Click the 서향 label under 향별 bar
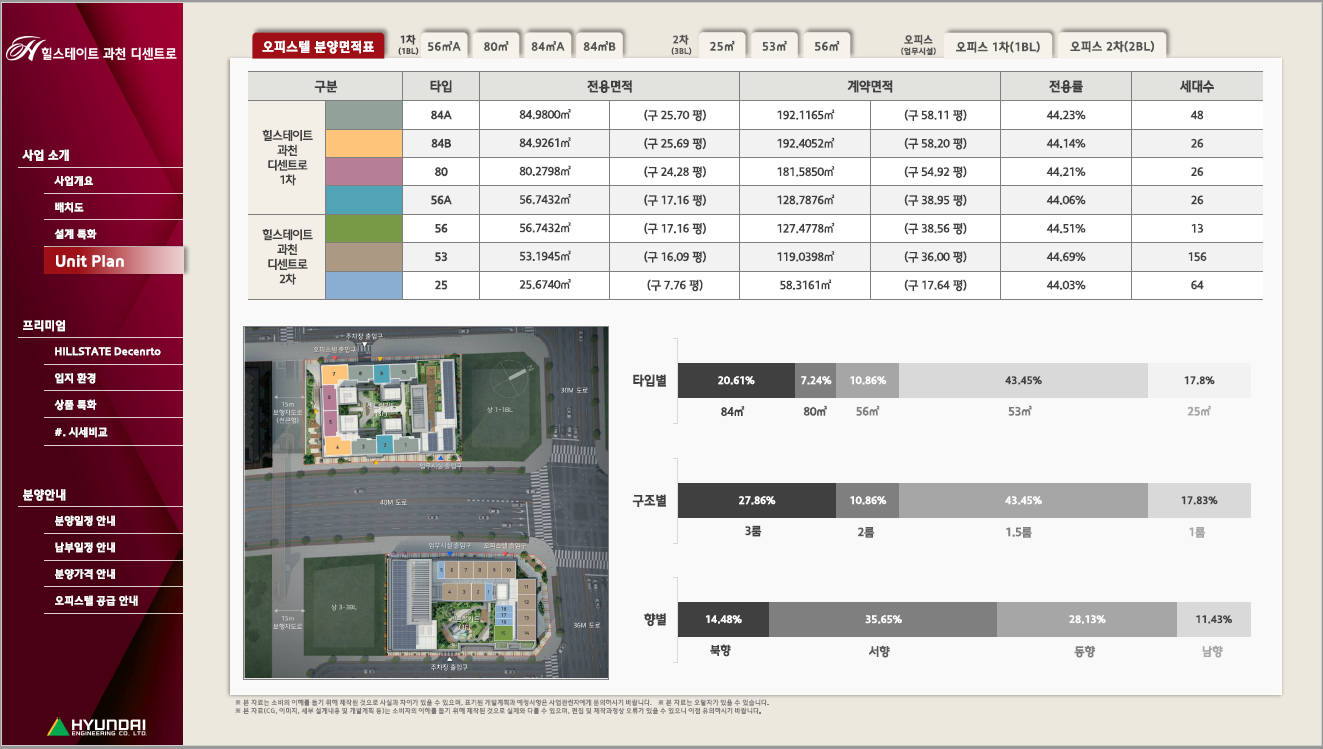Image resolution: width=1323 pixels, height=749 pixels. pos(879,651)
